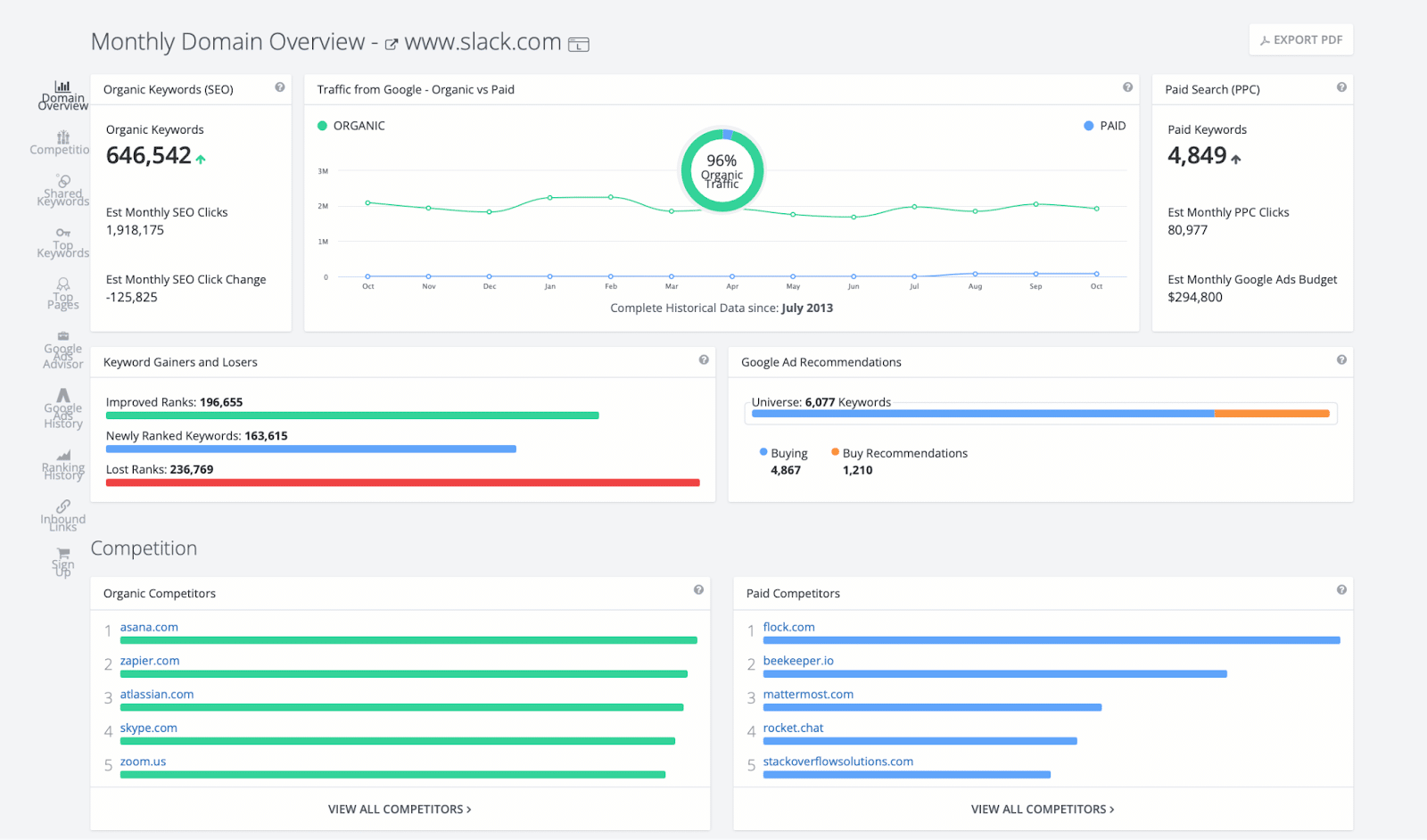Screen dimensions: 1427x840
Task: Click Buy Recommendations count 1,210
Action: 858,471
